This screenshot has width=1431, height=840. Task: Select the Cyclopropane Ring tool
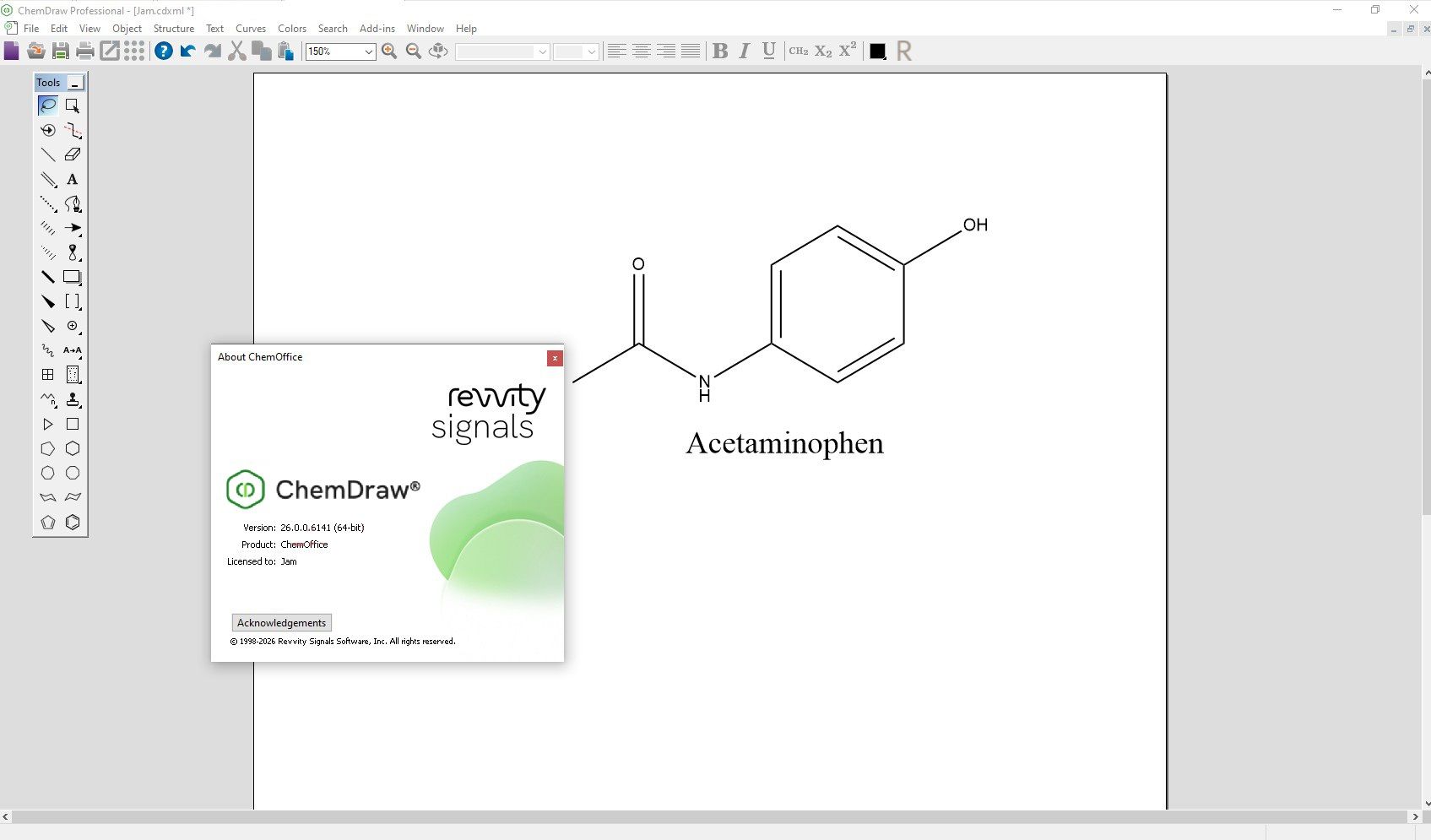[48, 424]
